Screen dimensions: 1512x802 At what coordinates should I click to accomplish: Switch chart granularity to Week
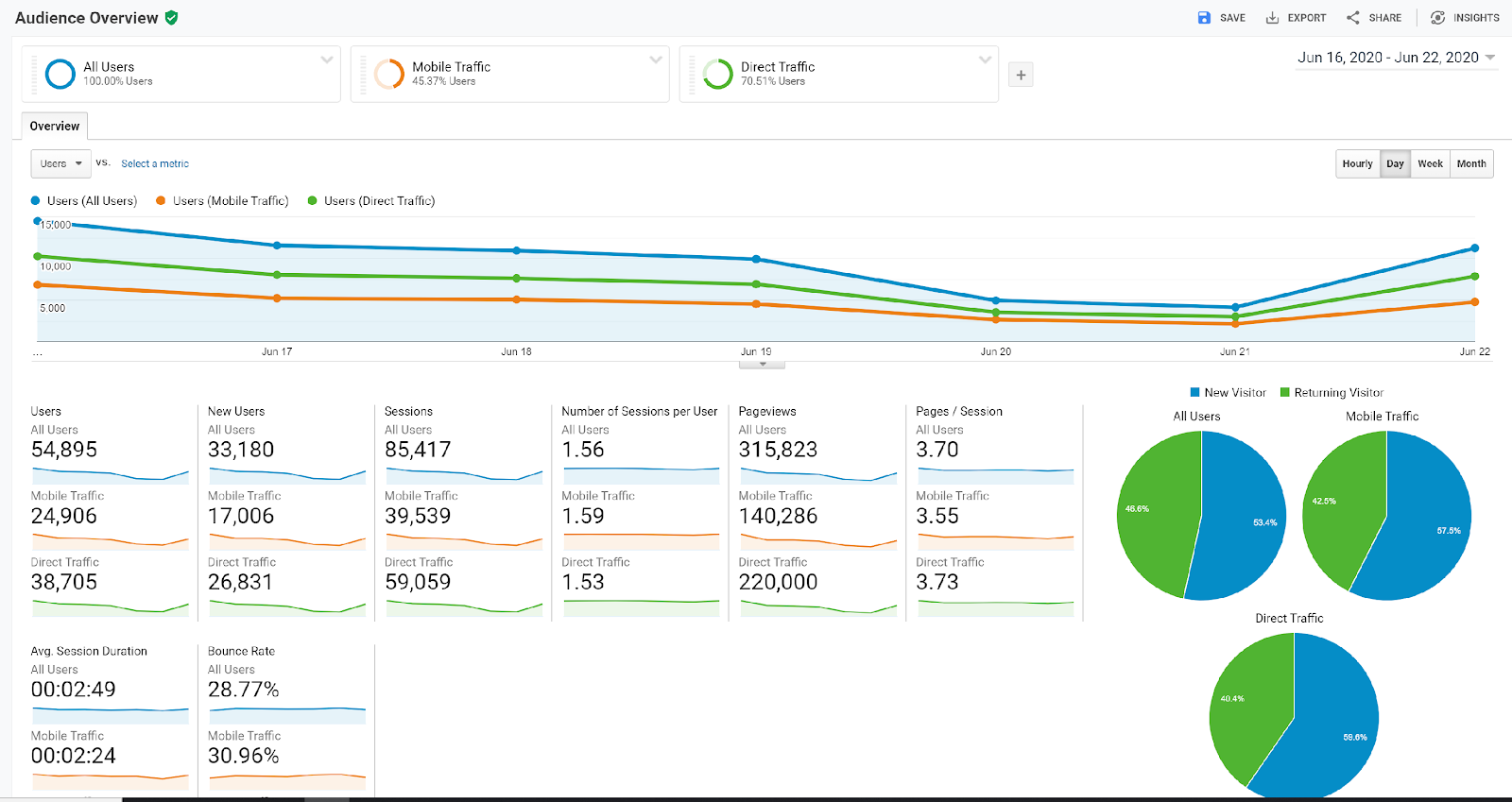point(1430,163)
